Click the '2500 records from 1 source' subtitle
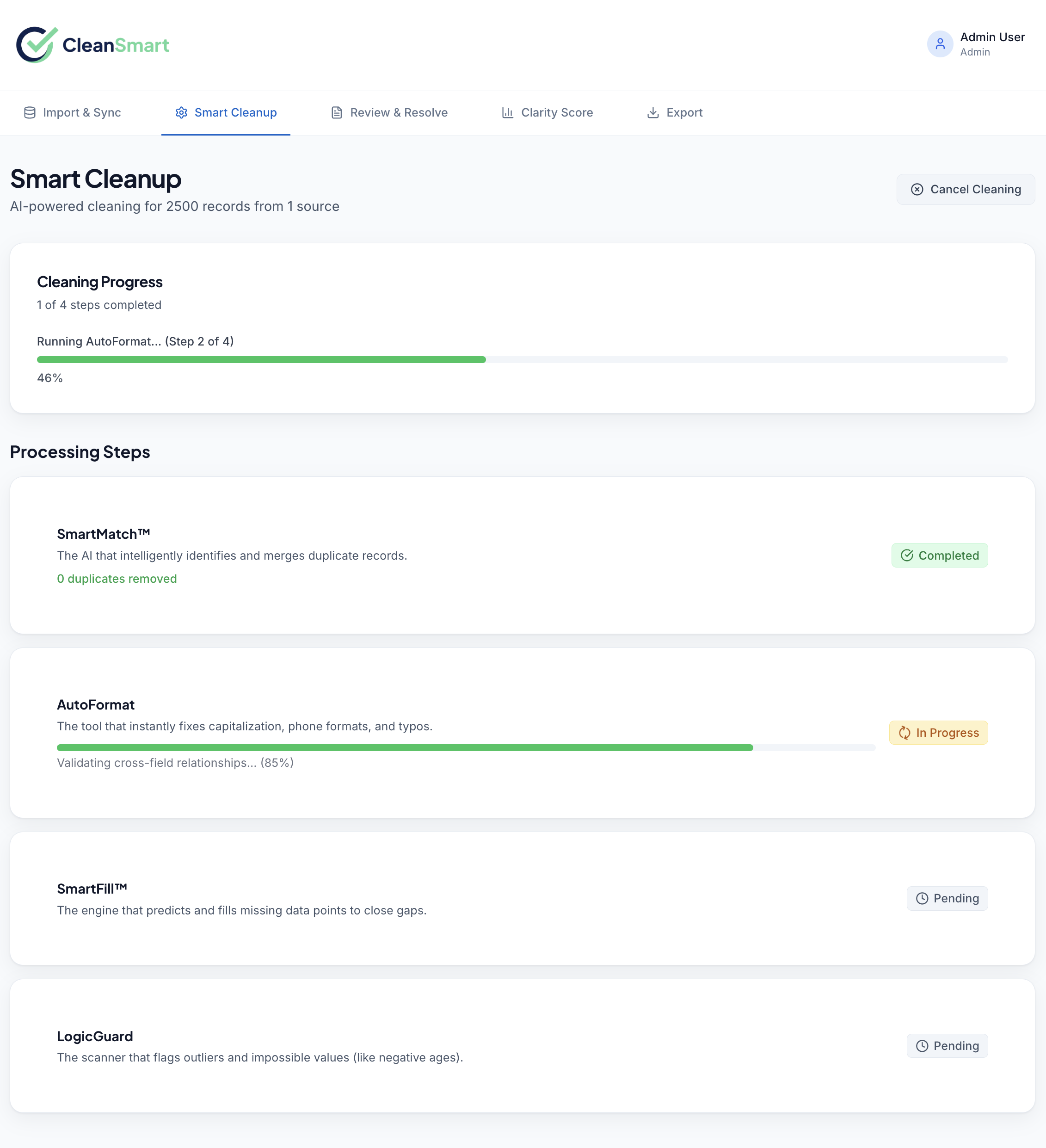This screenshot has height=1148, width=1046. (252, 207)
